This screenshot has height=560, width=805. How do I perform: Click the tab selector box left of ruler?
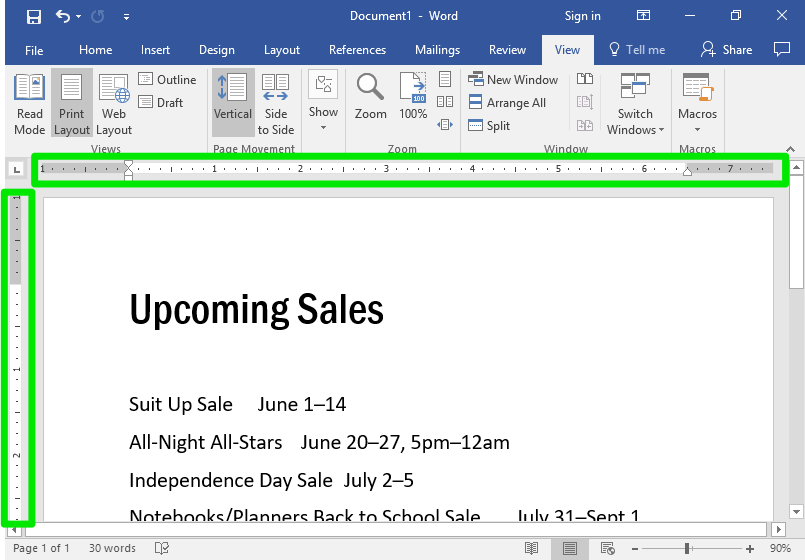click(x=15, y=169)
